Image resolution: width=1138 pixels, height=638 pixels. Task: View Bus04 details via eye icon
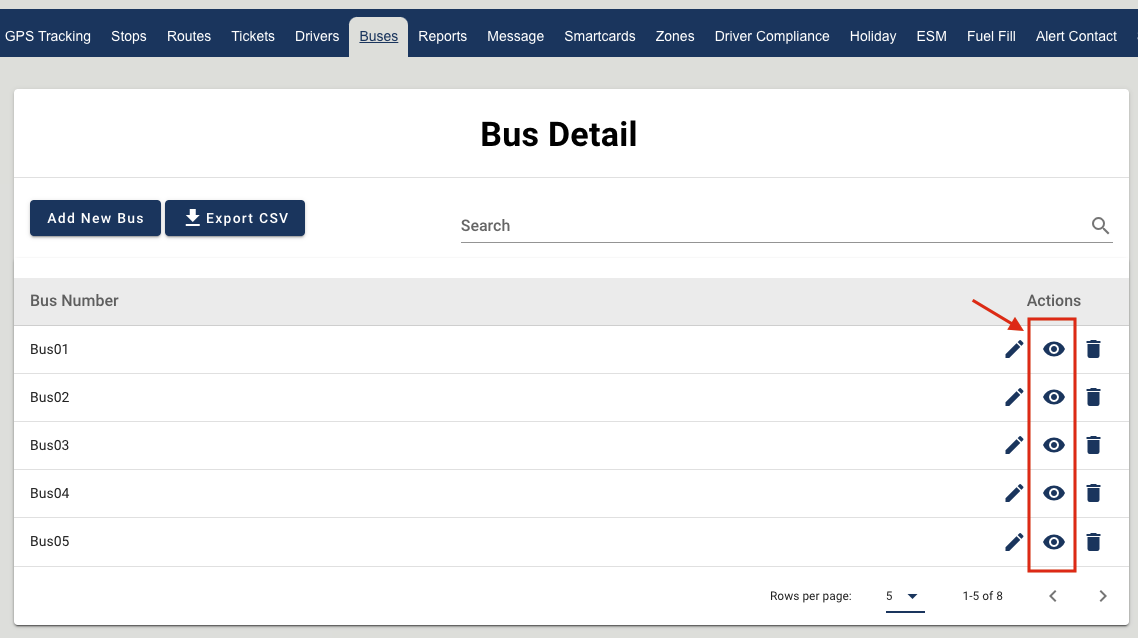point(1054,493)
